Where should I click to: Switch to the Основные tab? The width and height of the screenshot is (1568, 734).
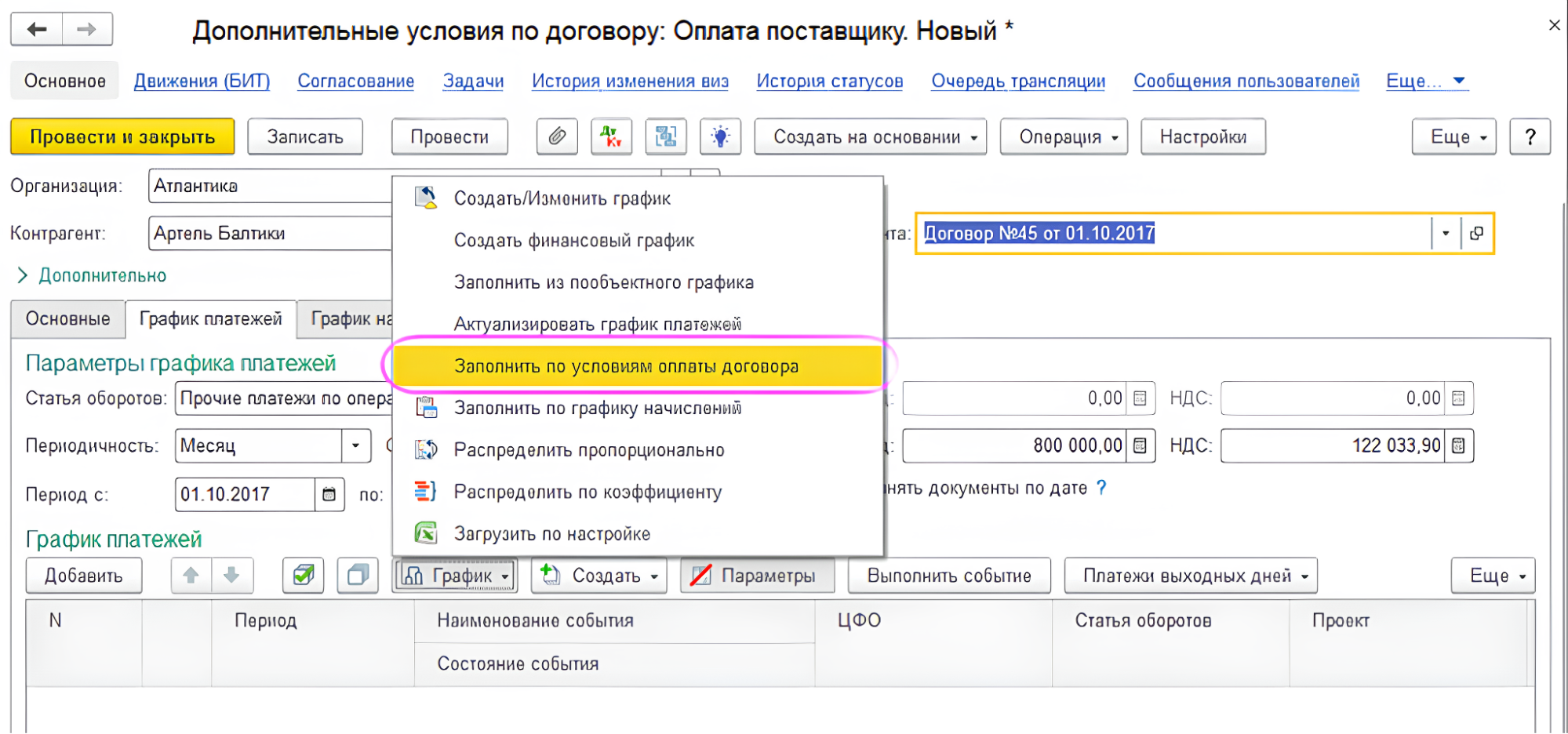coord(68,319)
